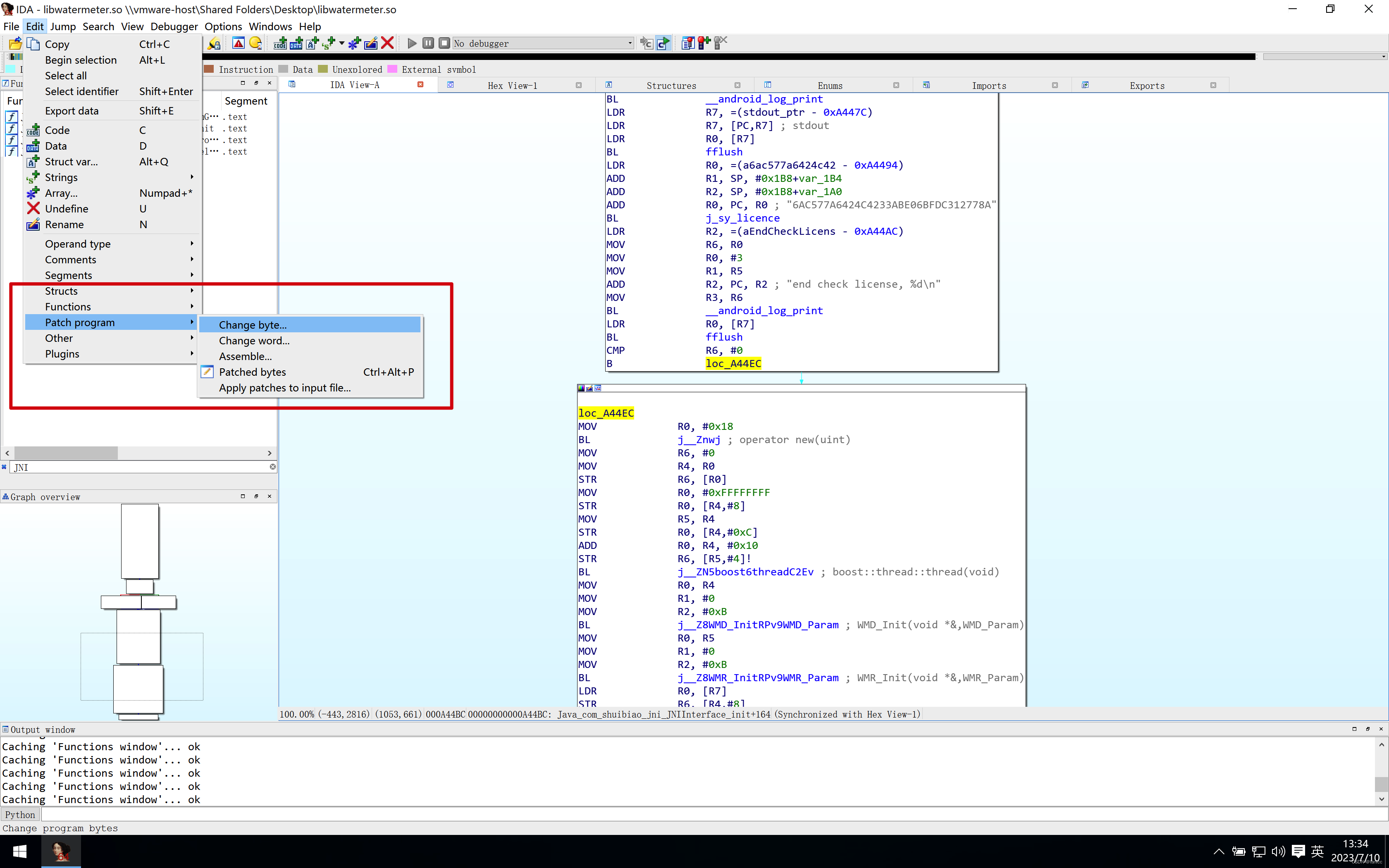Choose Select identifier from Edit menu
This screenshot has height=868, width=1389.
click(x=112, y=91)
